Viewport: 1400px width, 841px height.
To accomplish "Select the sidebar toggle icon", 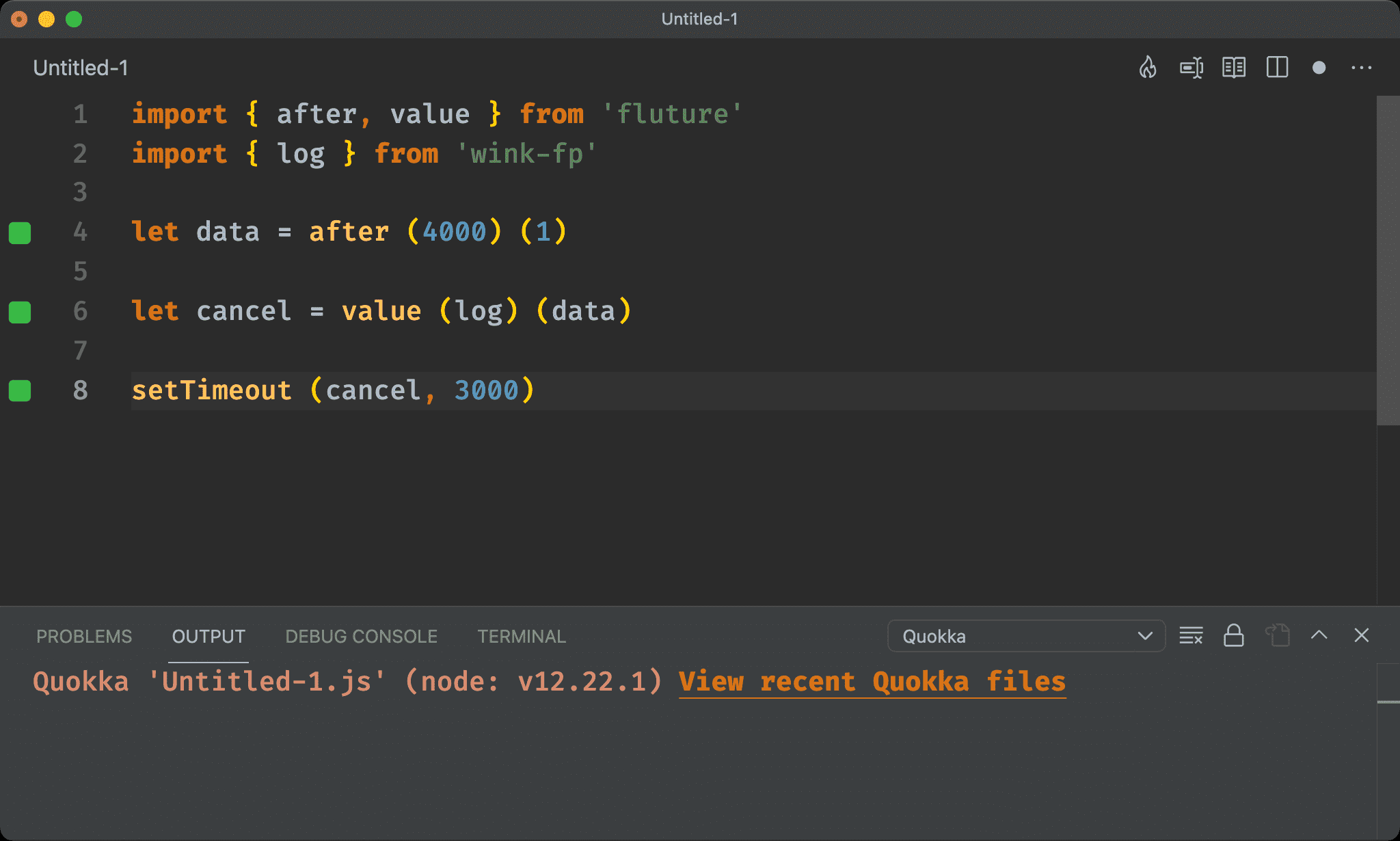I will [1280, 68].
